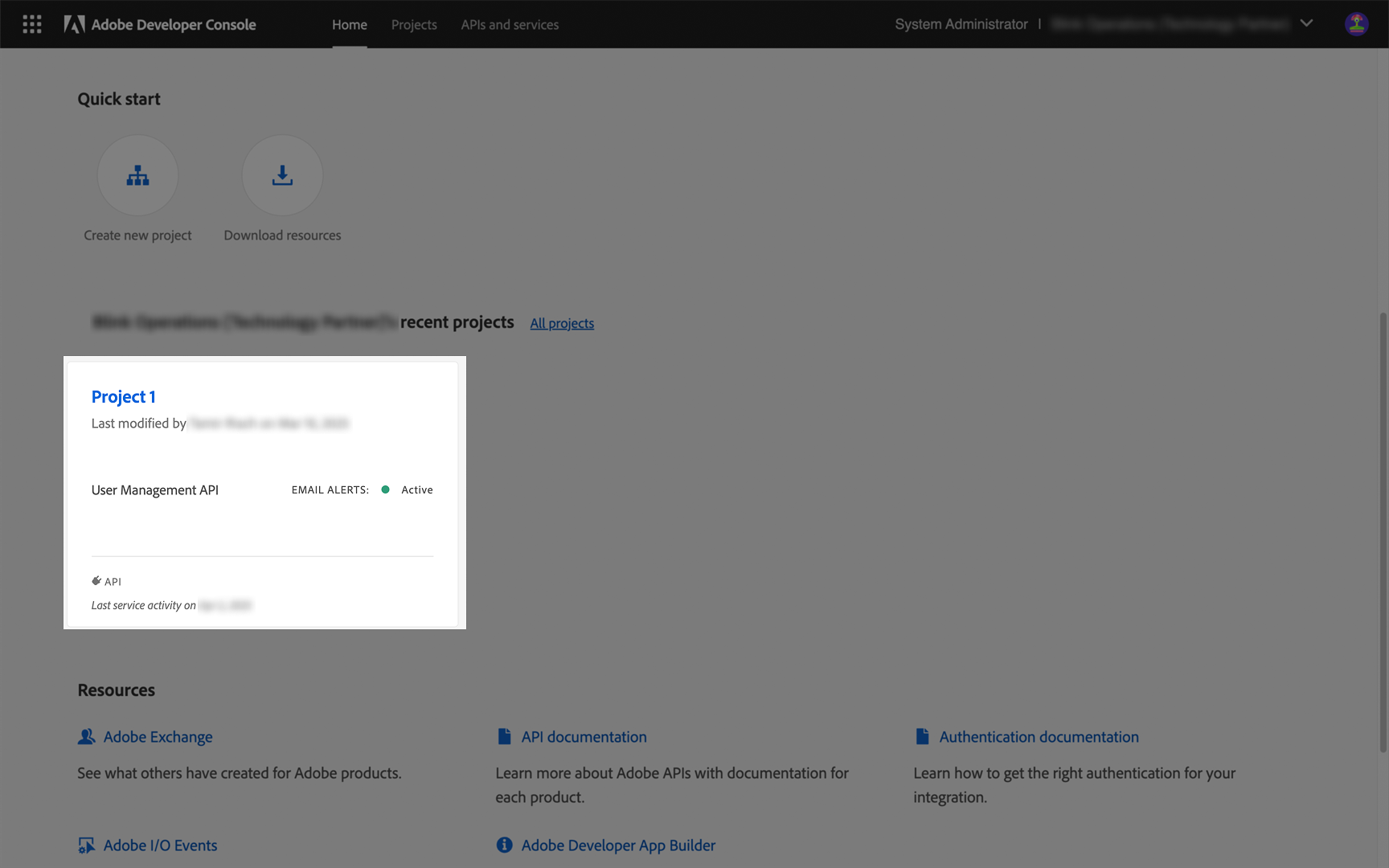
Task: Switch to the Home tab
Action: pyautogui.click(x=350, y=25)
